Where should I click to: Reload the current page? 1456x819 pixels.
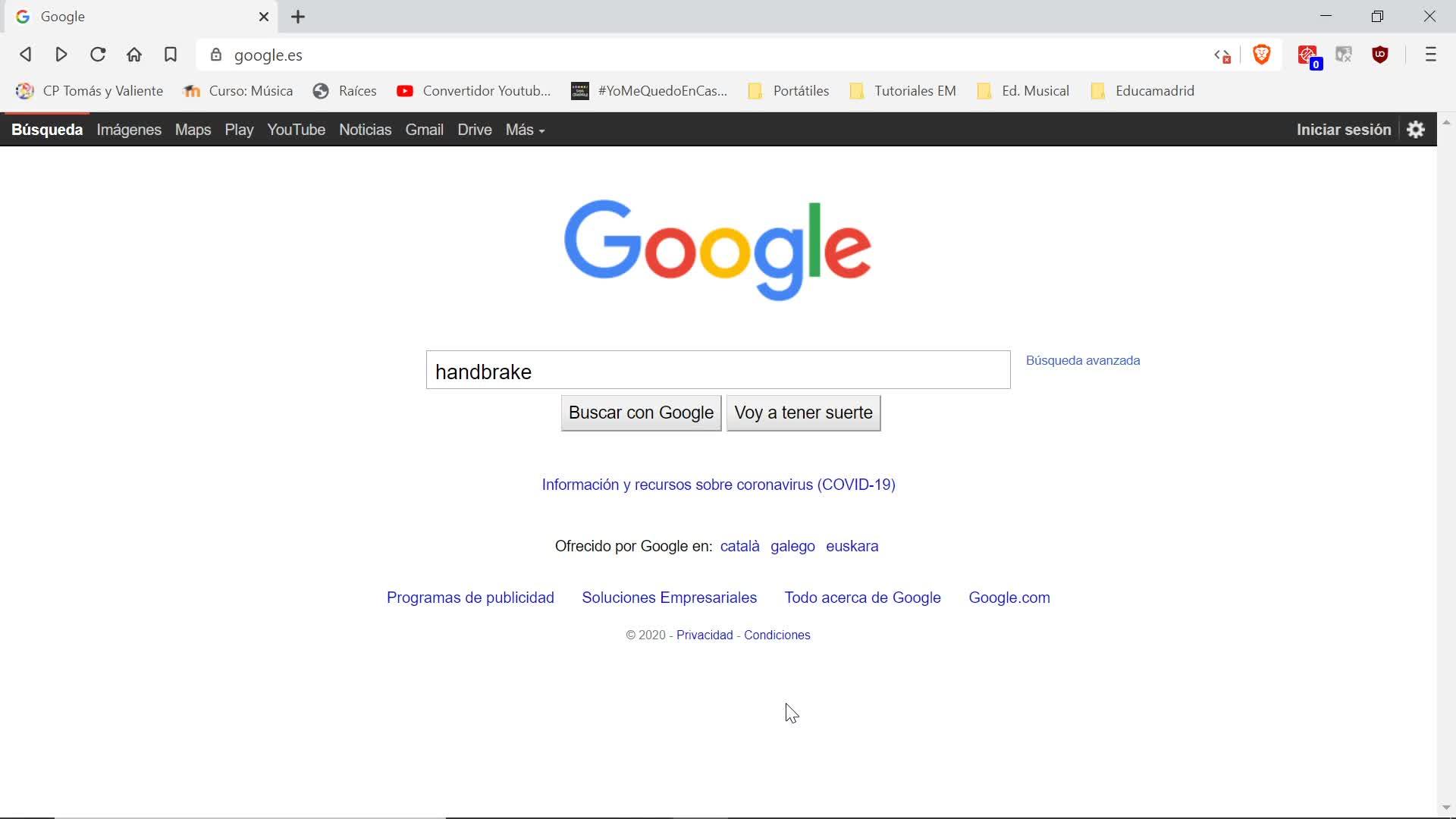[x=98, y=55]
